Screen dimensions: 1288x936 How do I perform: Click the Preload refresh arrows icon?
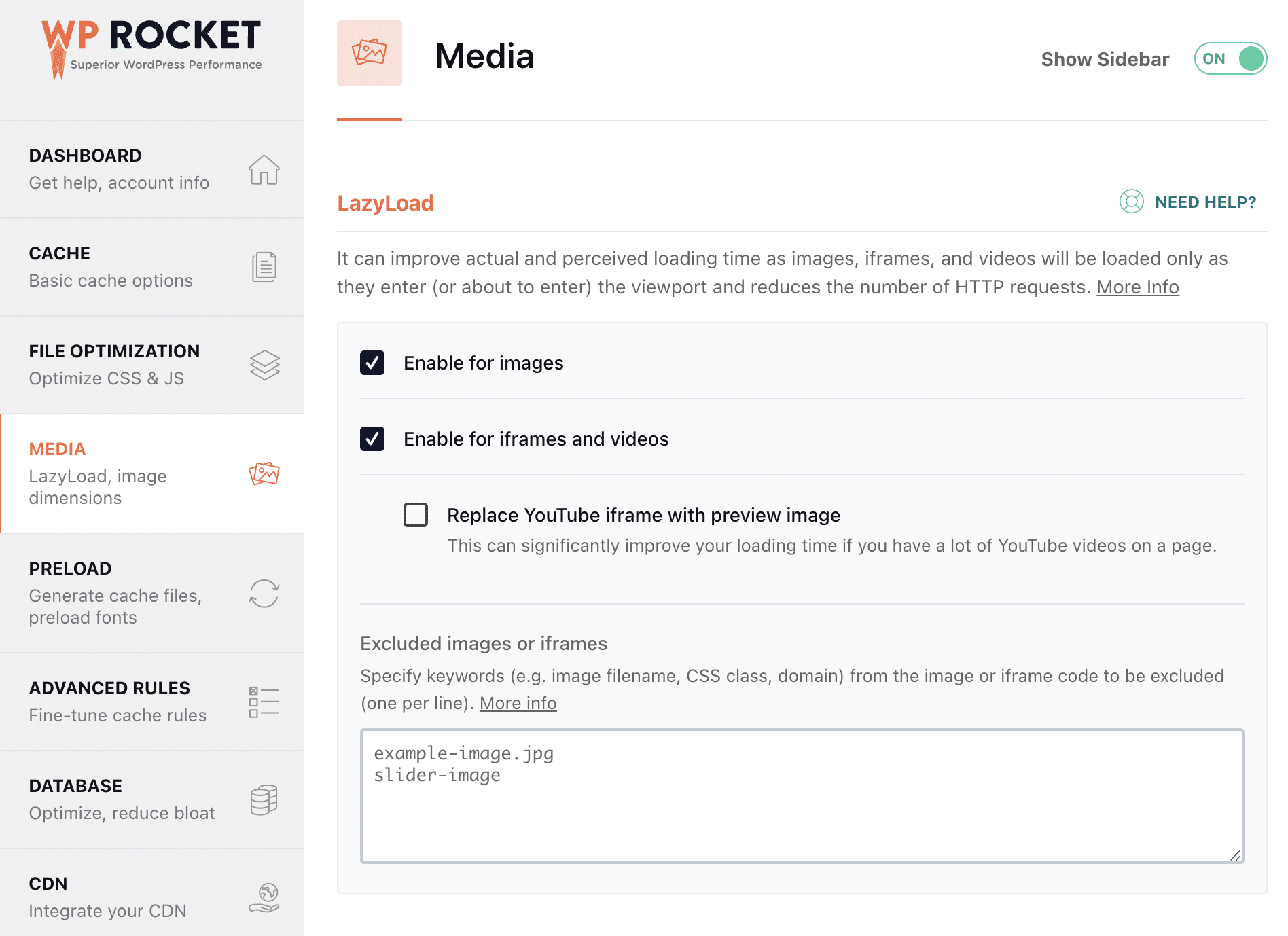(x=264, y=593)
